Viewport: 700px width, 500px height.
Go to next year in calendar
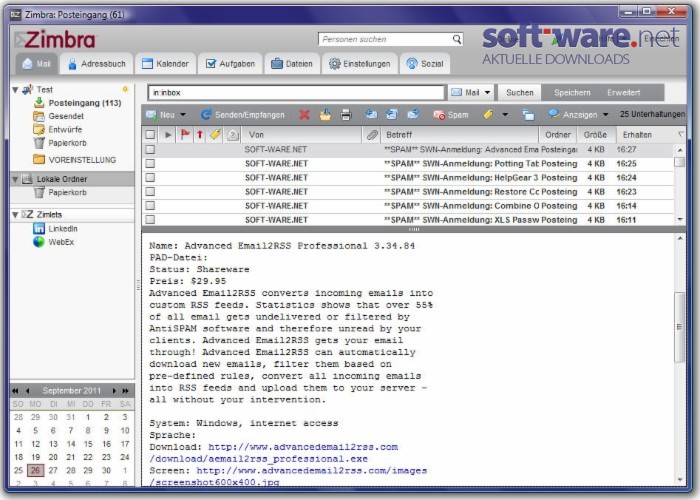click(125, 391)
